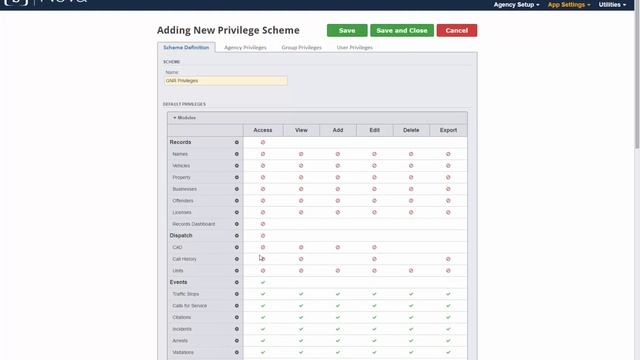Screen dimensions: 640x360
Task: Toggle the Records Access denied icon
Action: [x=263, y=142]
